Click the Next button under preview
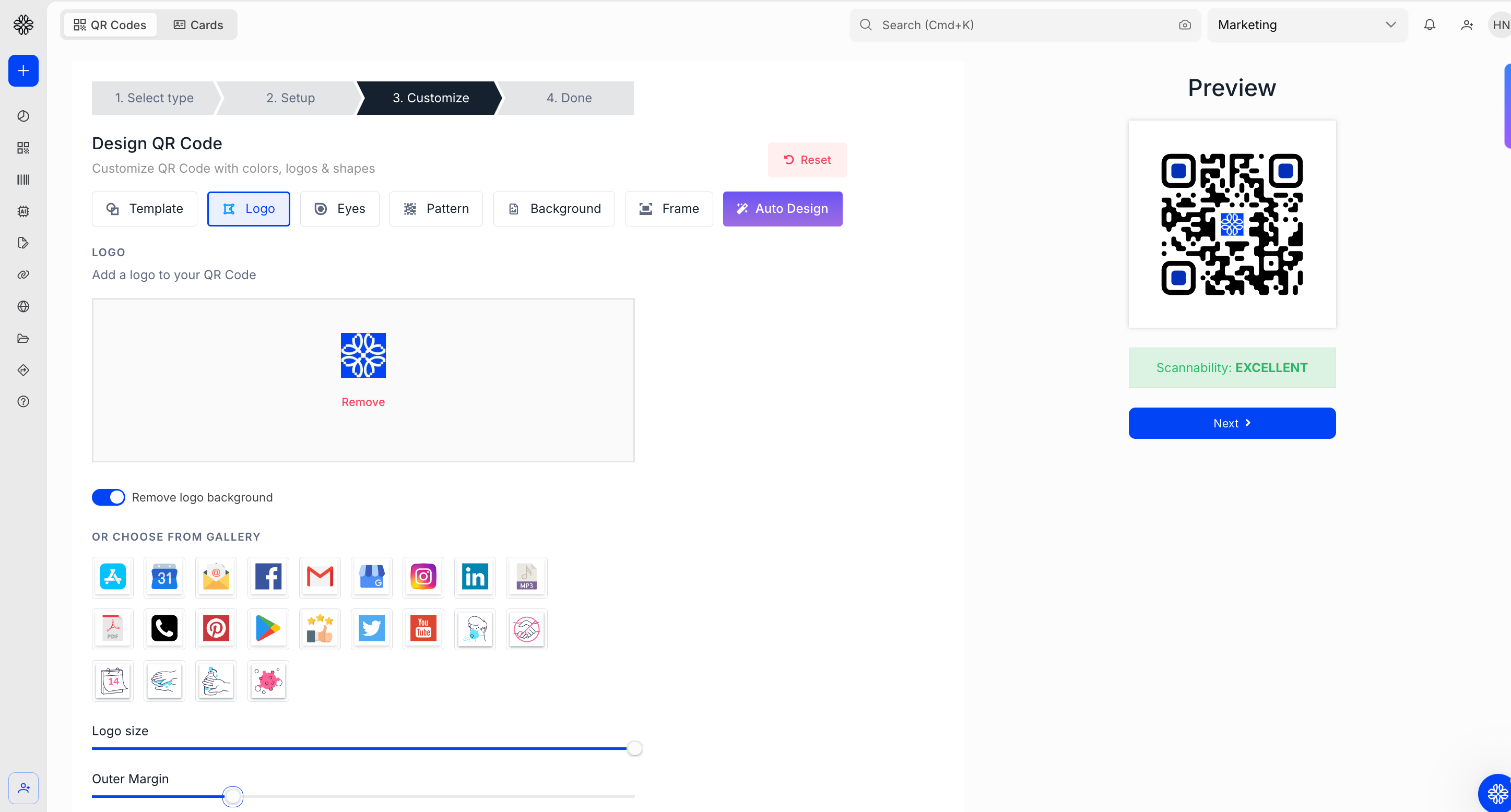 (x=1232, y=423)
